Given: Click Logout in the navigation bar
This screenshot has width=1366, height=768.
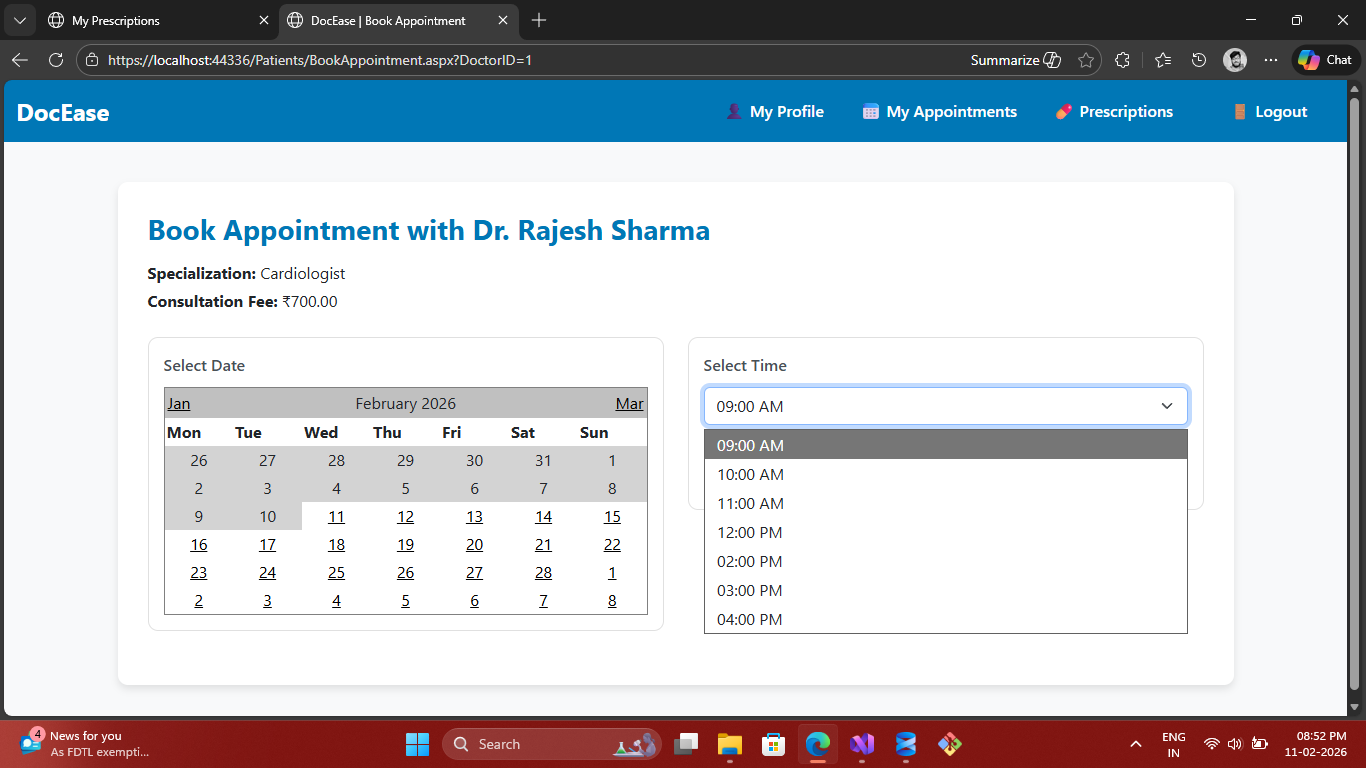Looking at the screenshot, I should (x=1270, y=112).
